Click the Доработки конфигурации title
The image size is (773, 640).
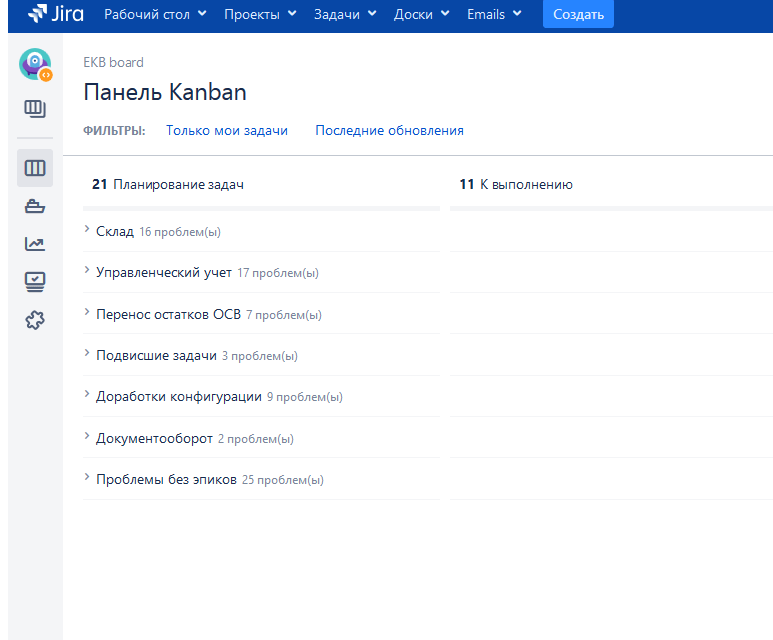point(179,396)
